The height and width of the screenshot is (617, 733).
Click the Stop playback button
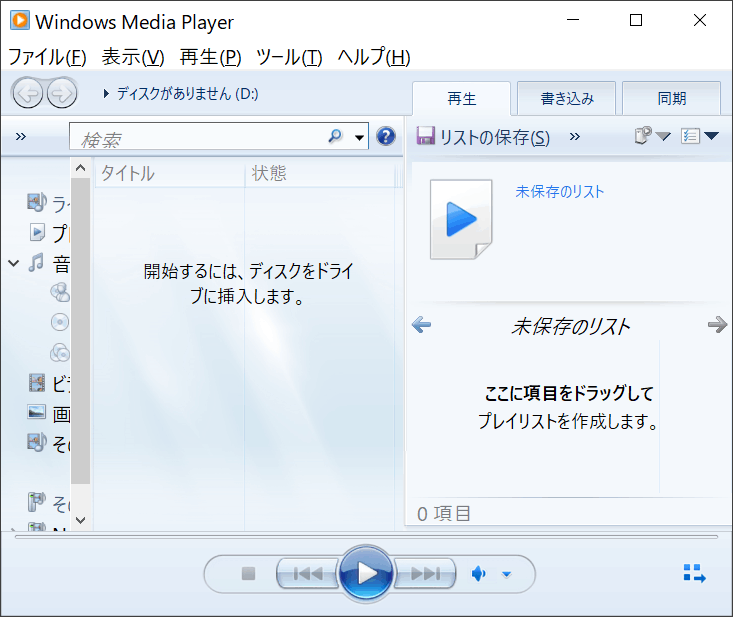[248, 573]
